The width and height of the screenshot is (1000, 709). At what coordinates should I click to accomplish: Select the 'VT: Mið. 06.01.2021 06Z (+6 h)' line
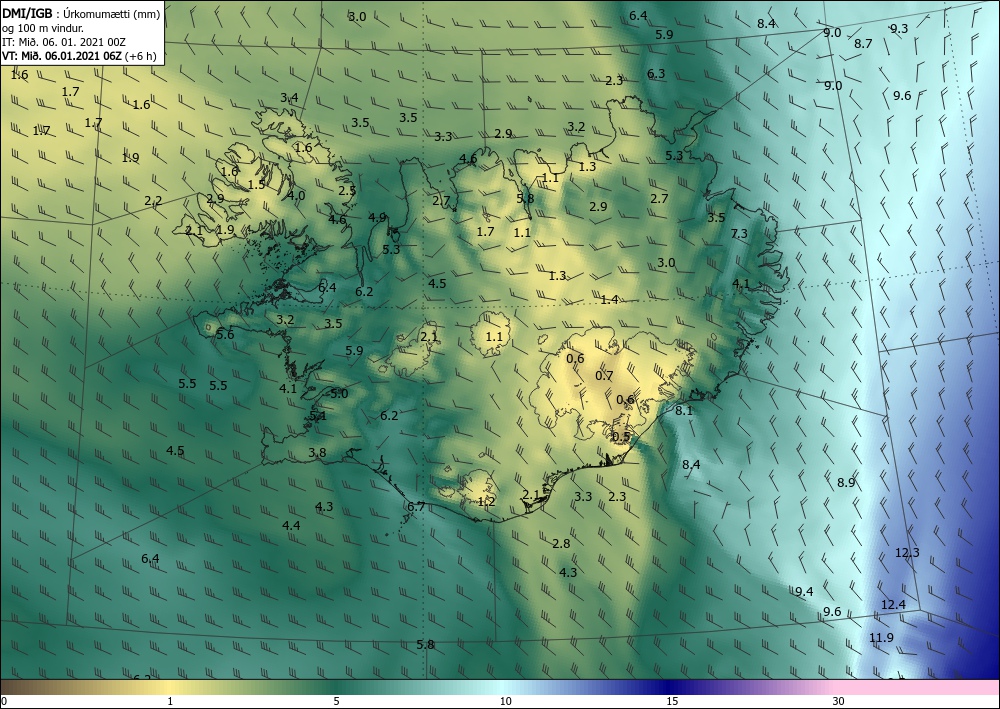79,55
